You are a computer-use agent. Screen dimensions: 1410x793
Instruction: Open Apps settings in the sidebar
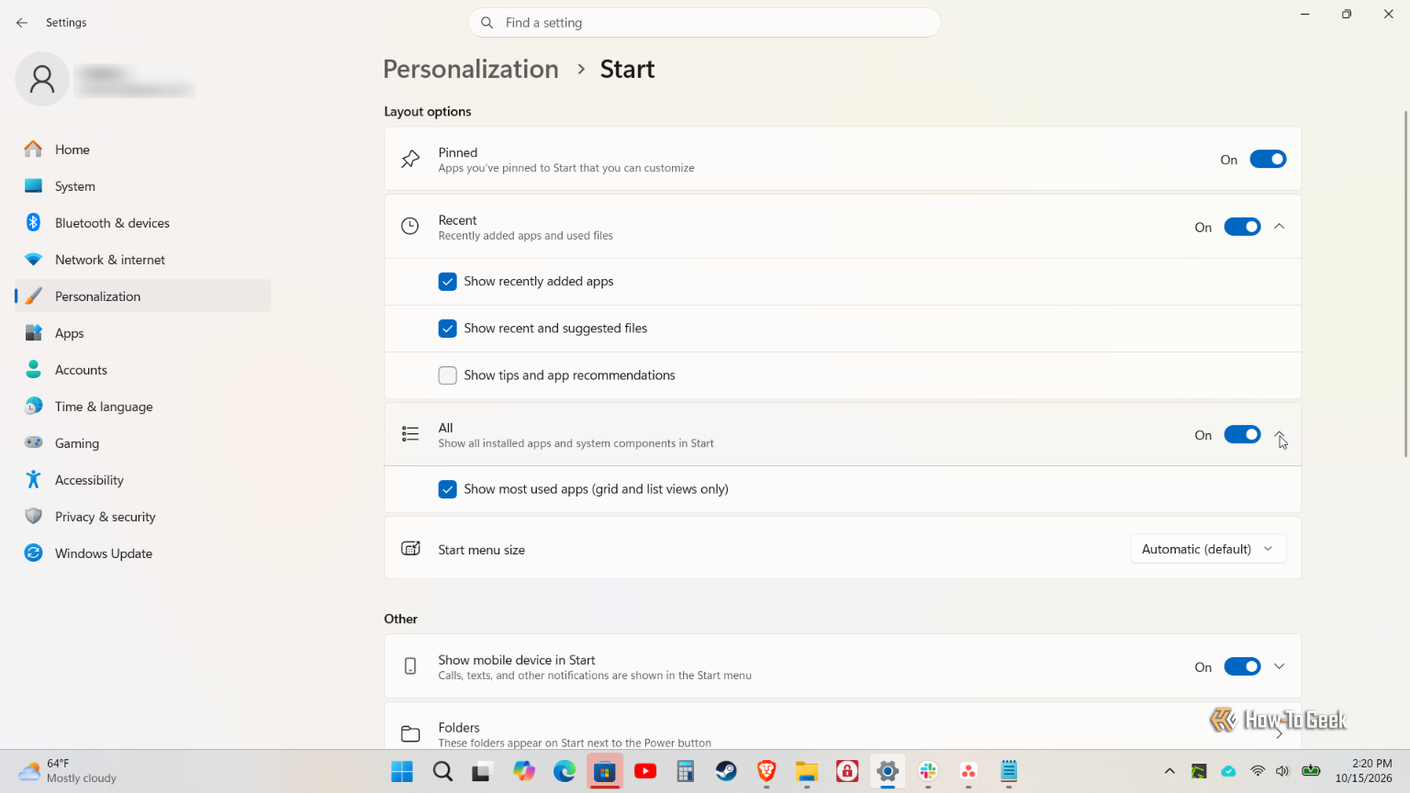tap(143, 333)
